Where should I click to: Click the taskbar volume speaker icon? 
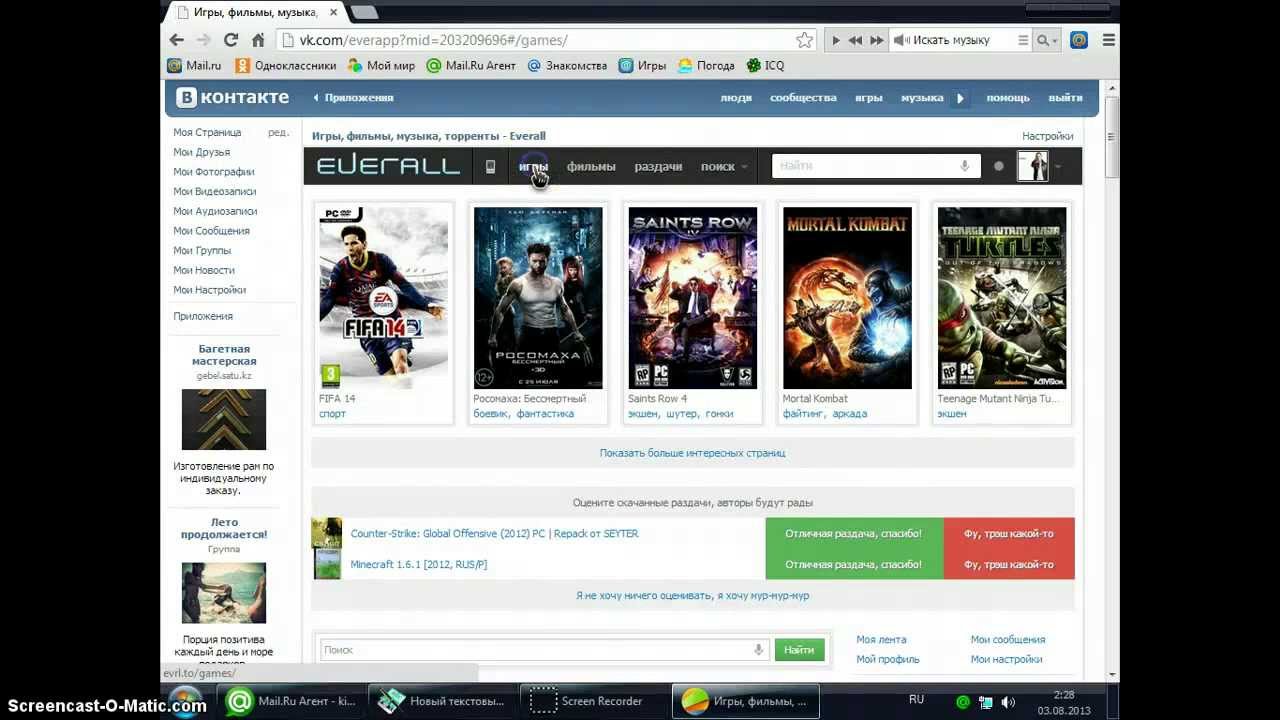tap(1008, 702)
